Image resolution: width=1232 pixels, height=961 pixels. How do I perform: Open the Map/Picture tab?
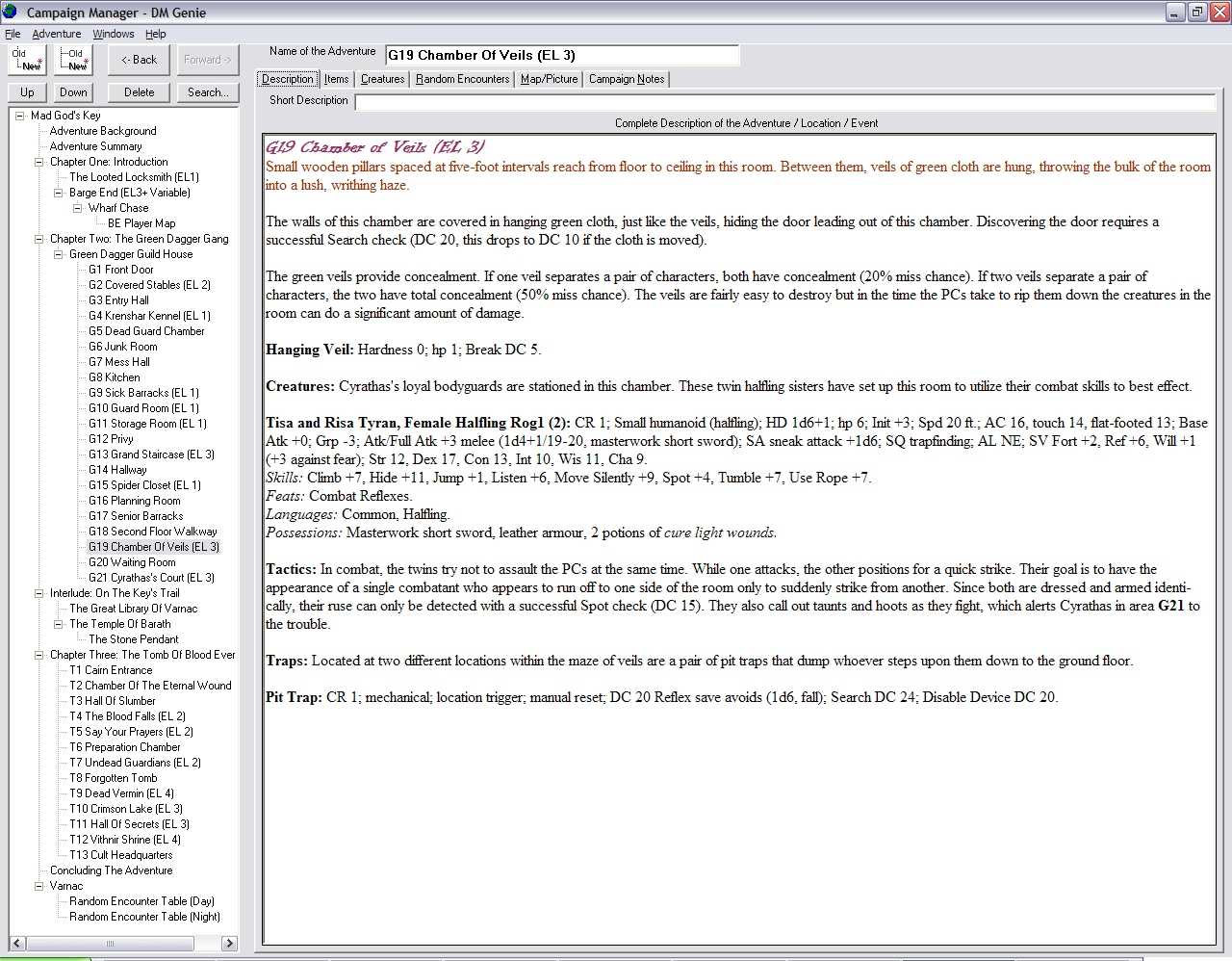click(x=550, y=79)
